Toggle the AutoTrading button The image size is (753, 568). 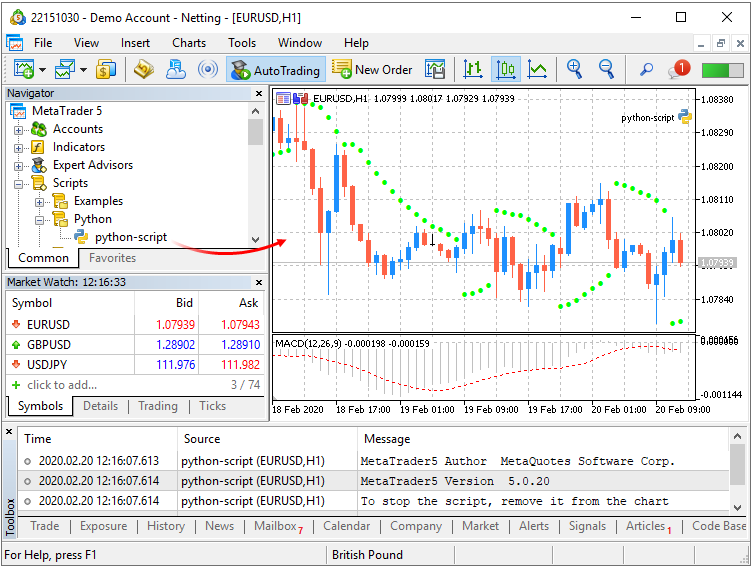click(276, 70)
